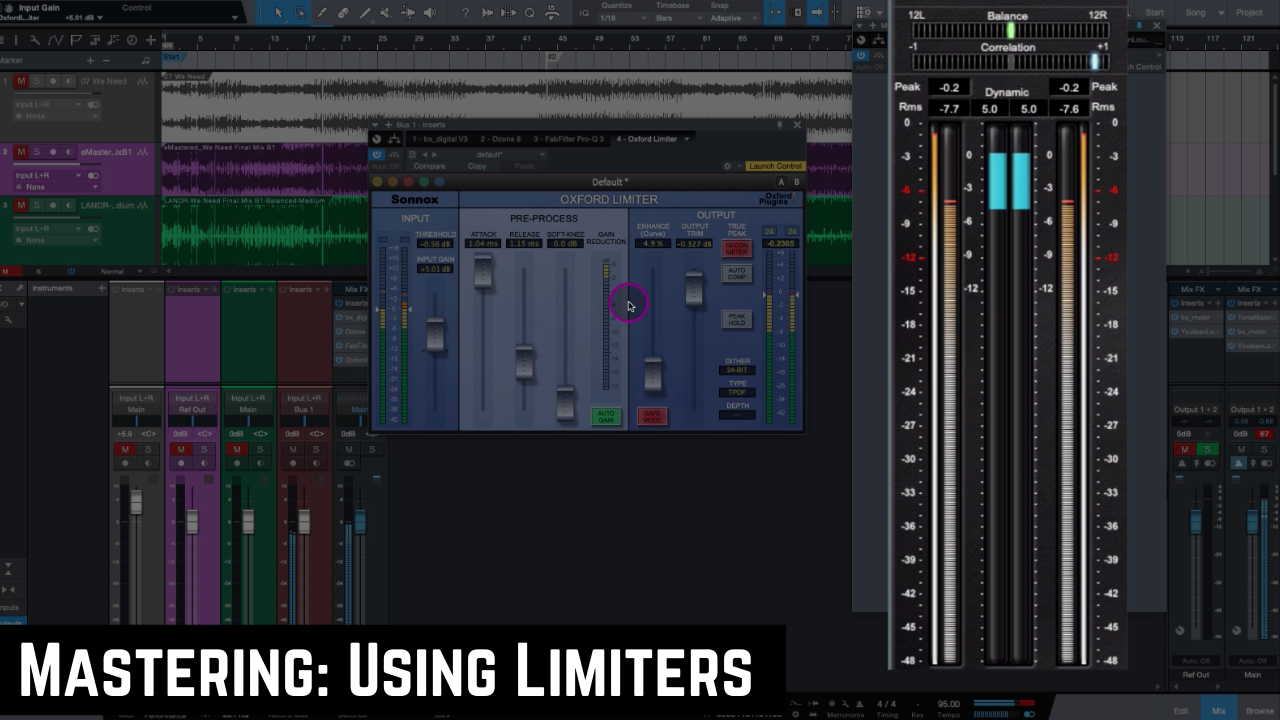Solo the purple eMaster track
The height and width of the screenshot is (720, 1280).
click(37, 152)
